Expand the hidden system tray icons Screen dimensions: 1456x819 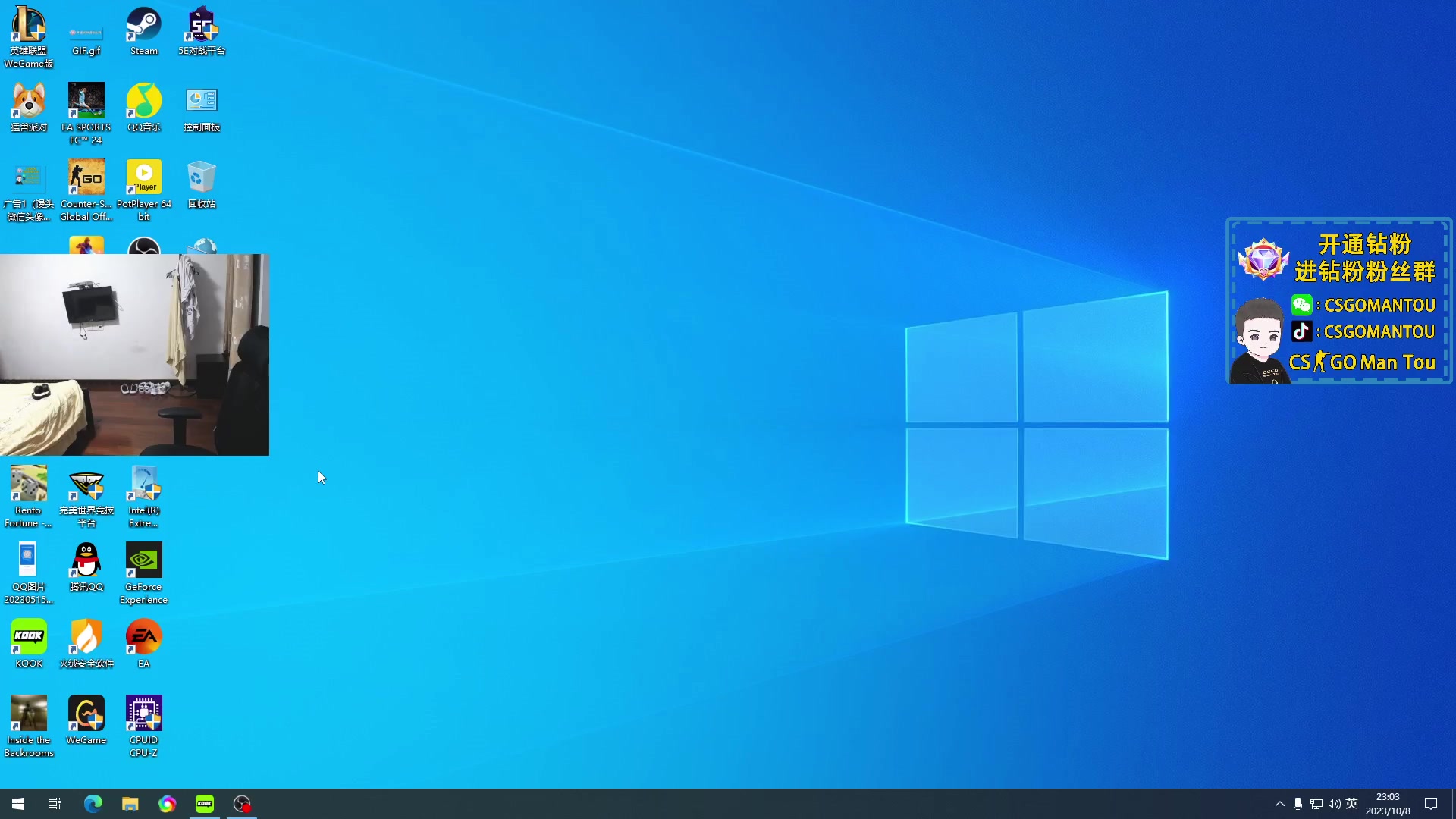click(x=1280, y=804)
